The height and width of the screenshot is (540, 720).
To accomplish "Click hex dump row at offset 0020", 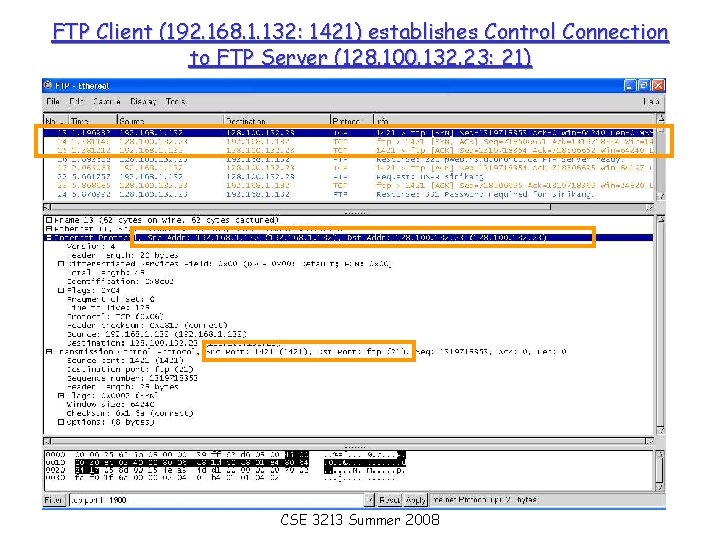I will [225, 470].
